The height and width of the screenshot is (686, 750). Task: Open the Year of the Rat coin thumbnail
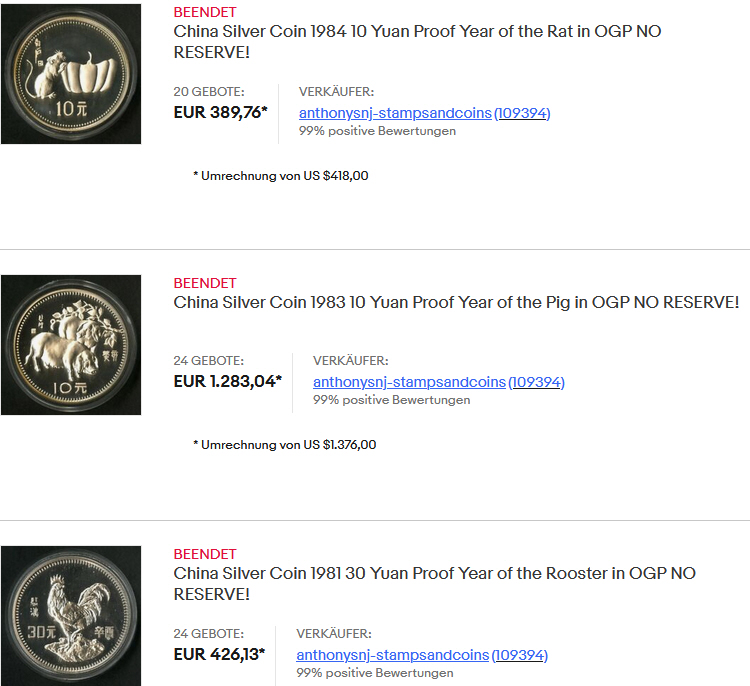[x=71, y=74]
